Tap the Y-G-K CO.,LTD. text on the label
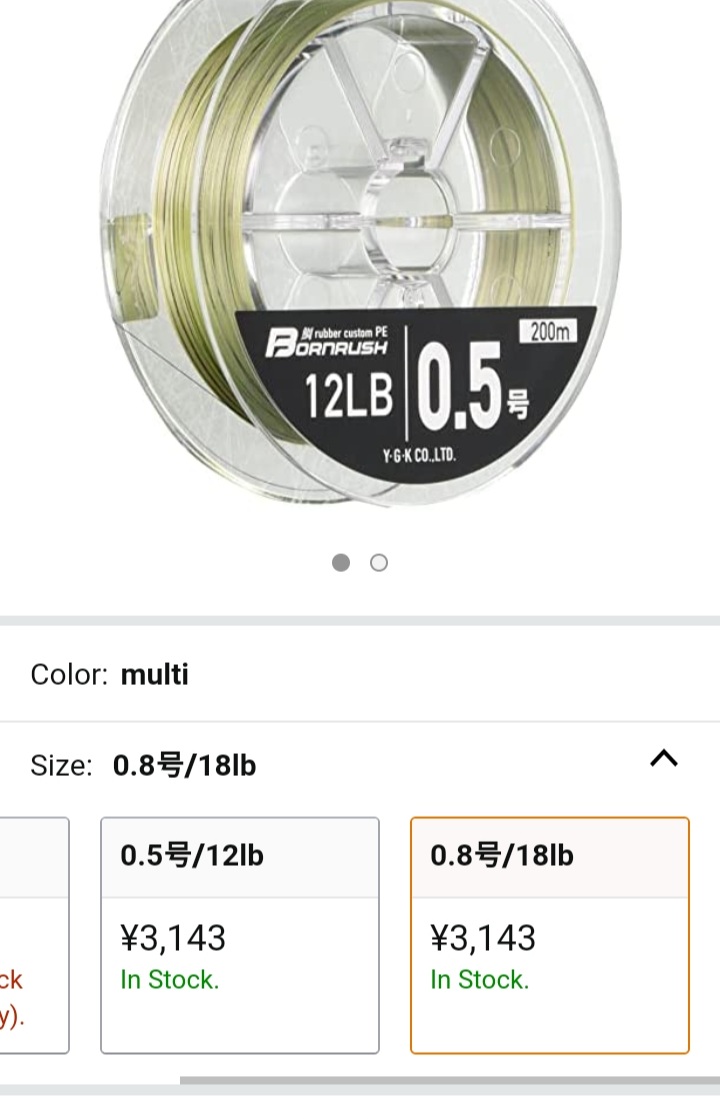 point(418,456)
